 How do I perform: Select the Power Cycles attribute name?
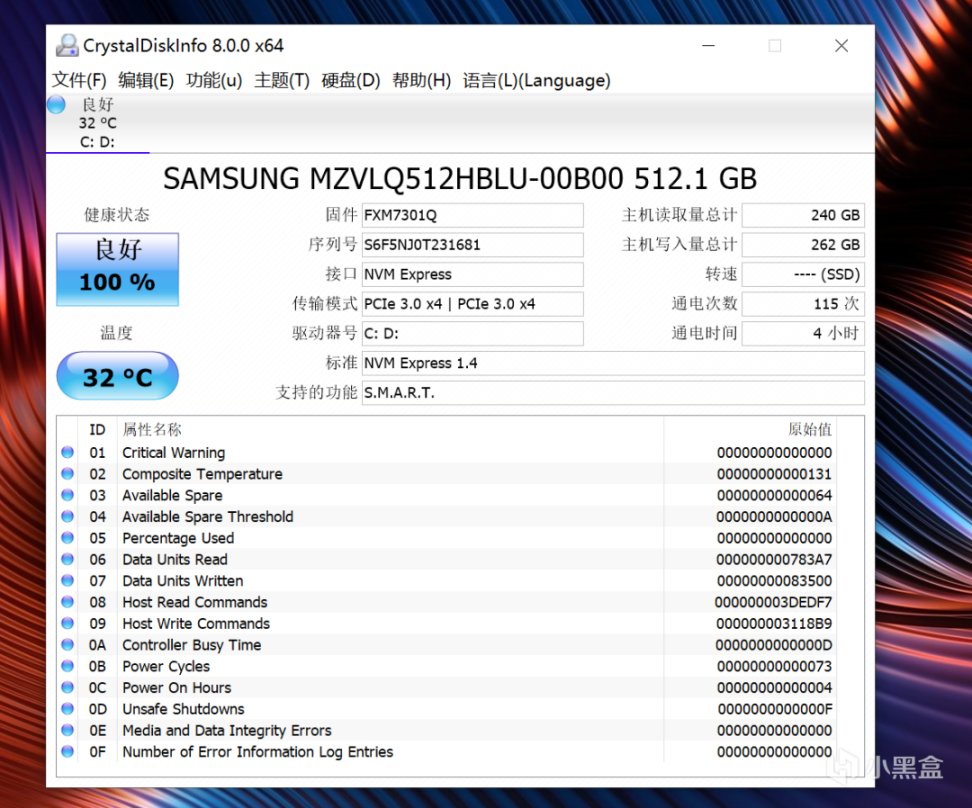pos(166,667)
